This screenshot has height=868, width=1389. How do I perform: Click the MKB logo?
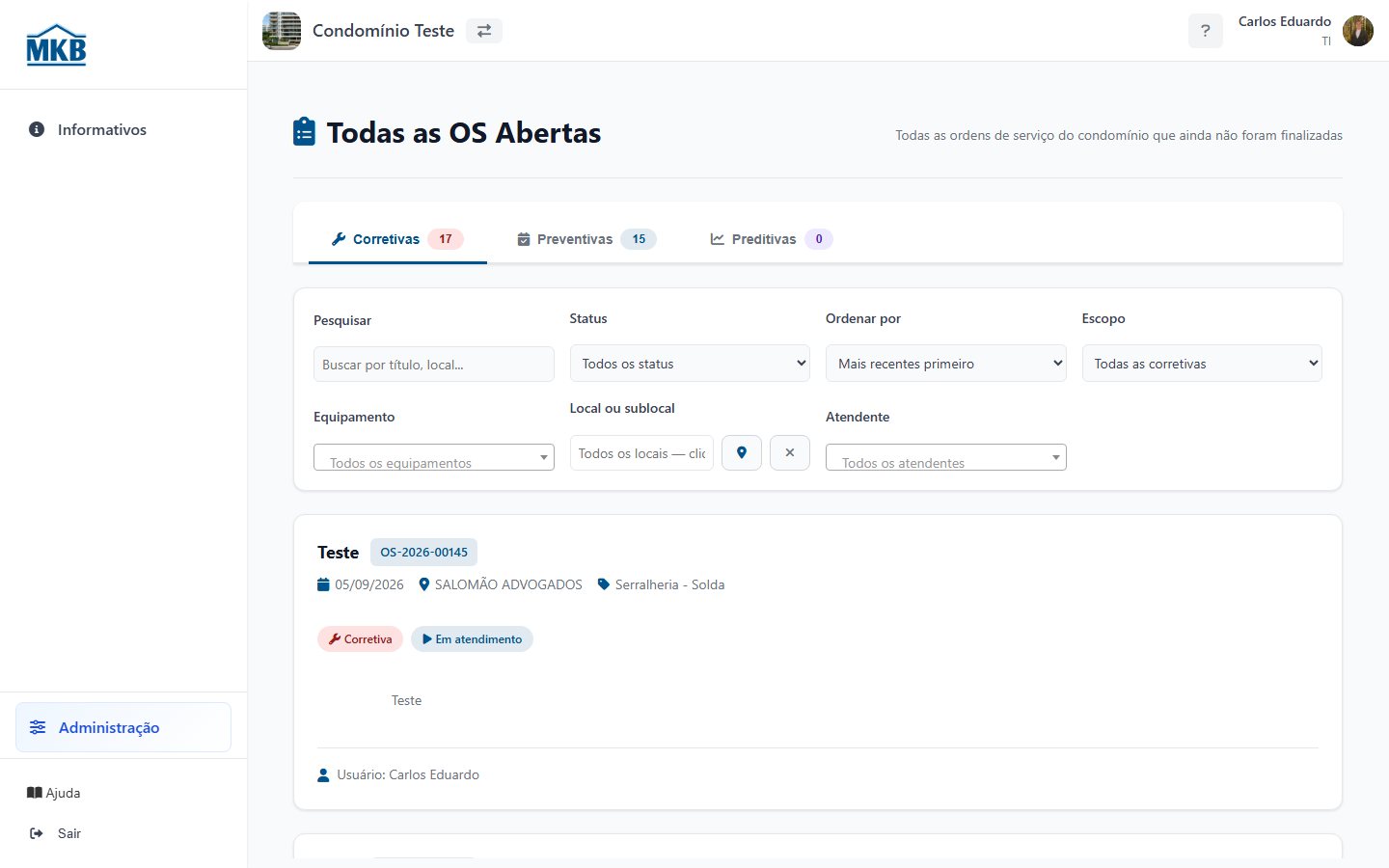click(x=56, y=44)
